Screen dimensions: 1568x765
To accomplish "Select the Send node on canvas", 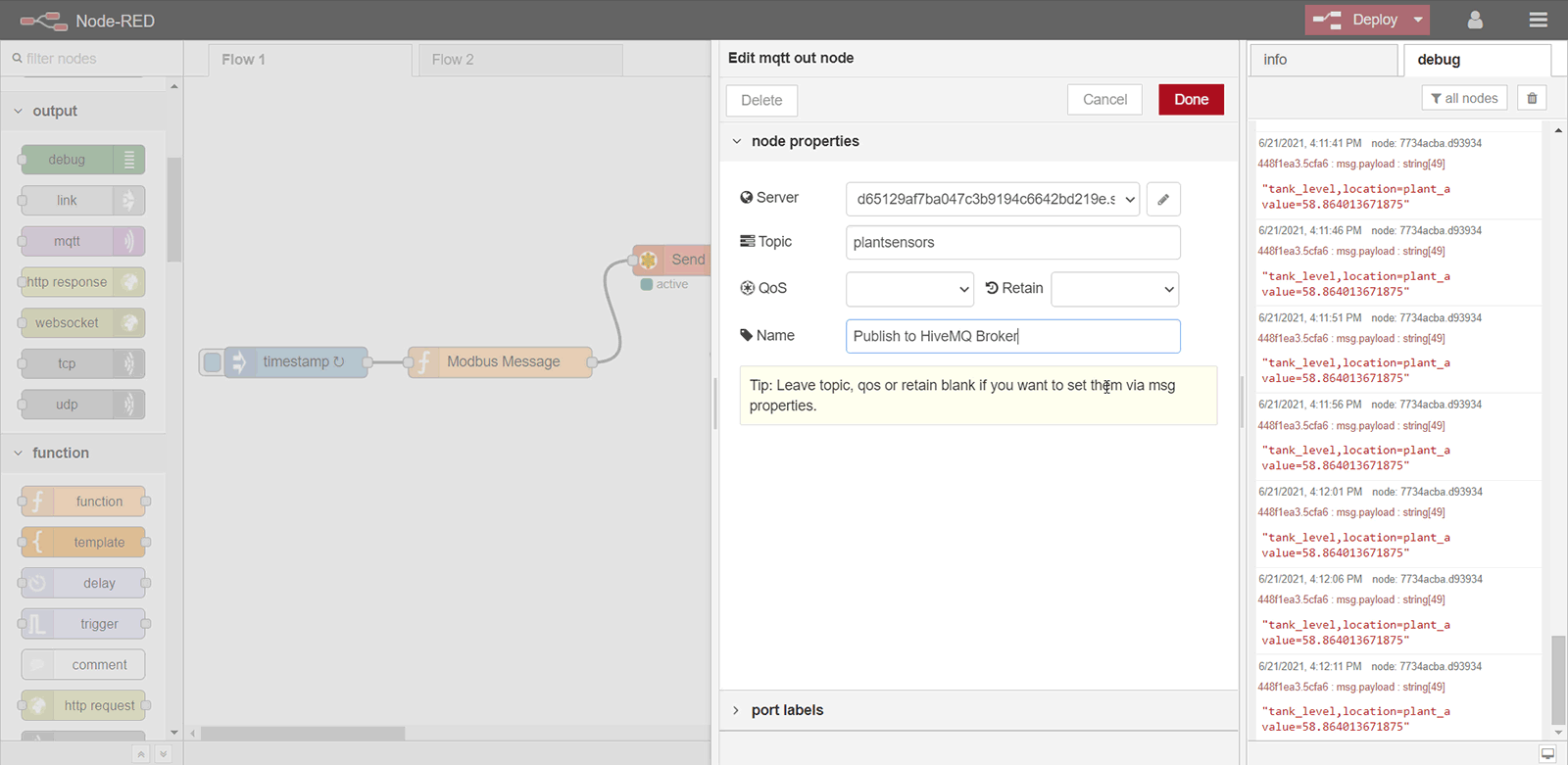I will point(671,260).
